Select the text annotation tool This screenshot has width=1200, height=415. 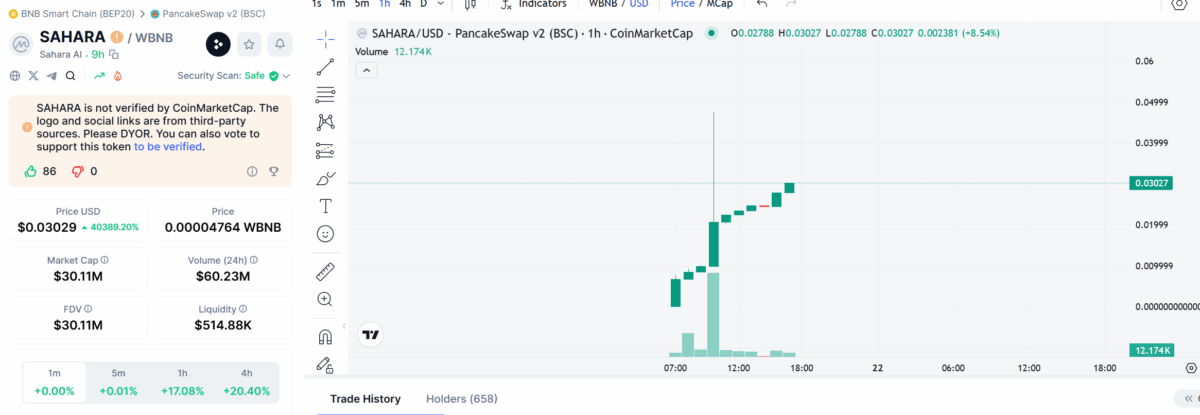pyautogui.click(x=325, y=206)
